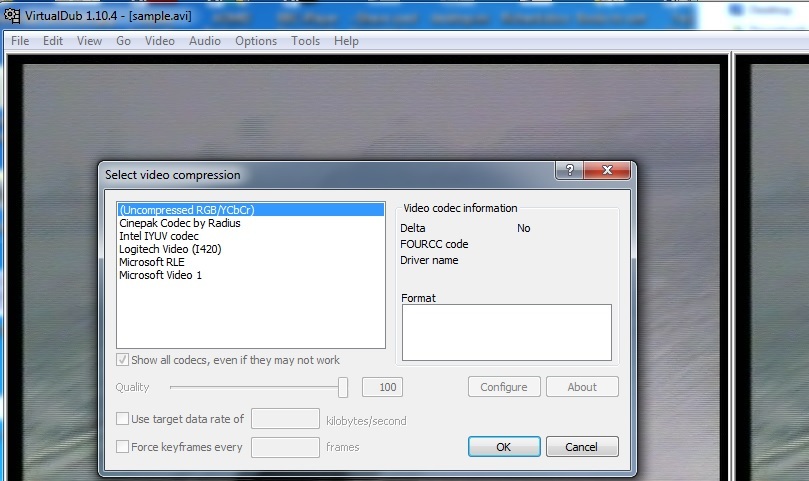
Task: Click the target data rate kilobytes field
Action: click(285, 419)
